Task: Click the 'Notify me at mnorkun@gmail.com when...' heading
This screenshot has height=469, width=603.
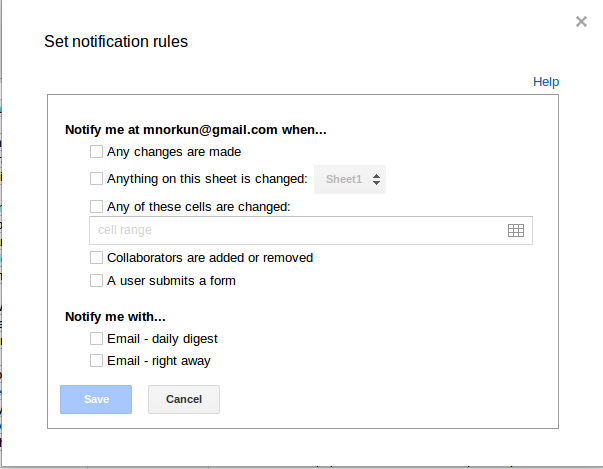Action: [x=196, y=129]
